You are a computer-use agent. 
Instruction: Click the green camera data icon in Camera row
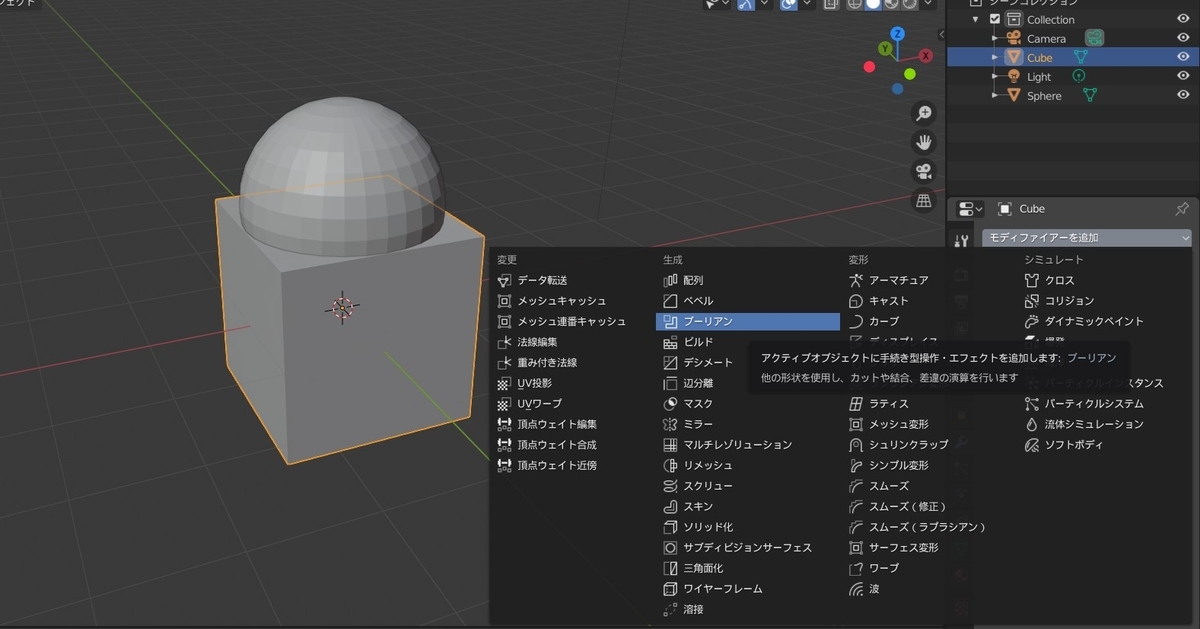click(x=1095, y=38)
